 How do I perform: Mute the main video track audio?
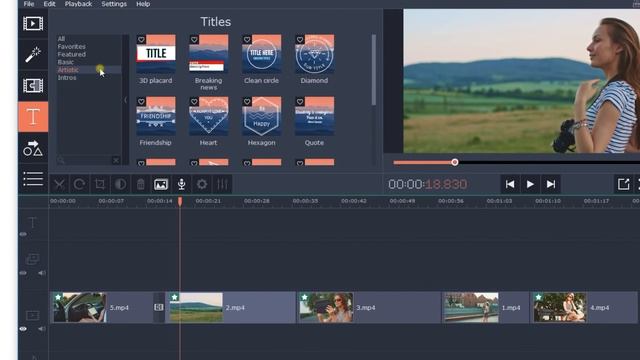(42, 329)
